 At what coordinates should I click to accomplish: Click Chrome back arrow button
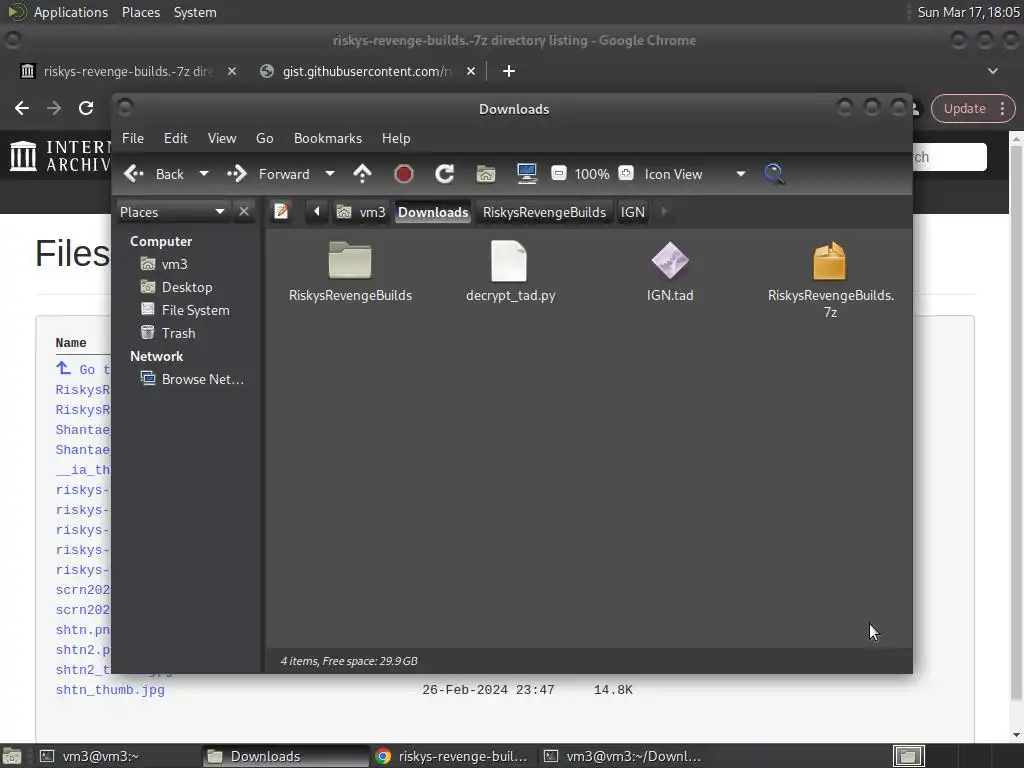22,108
